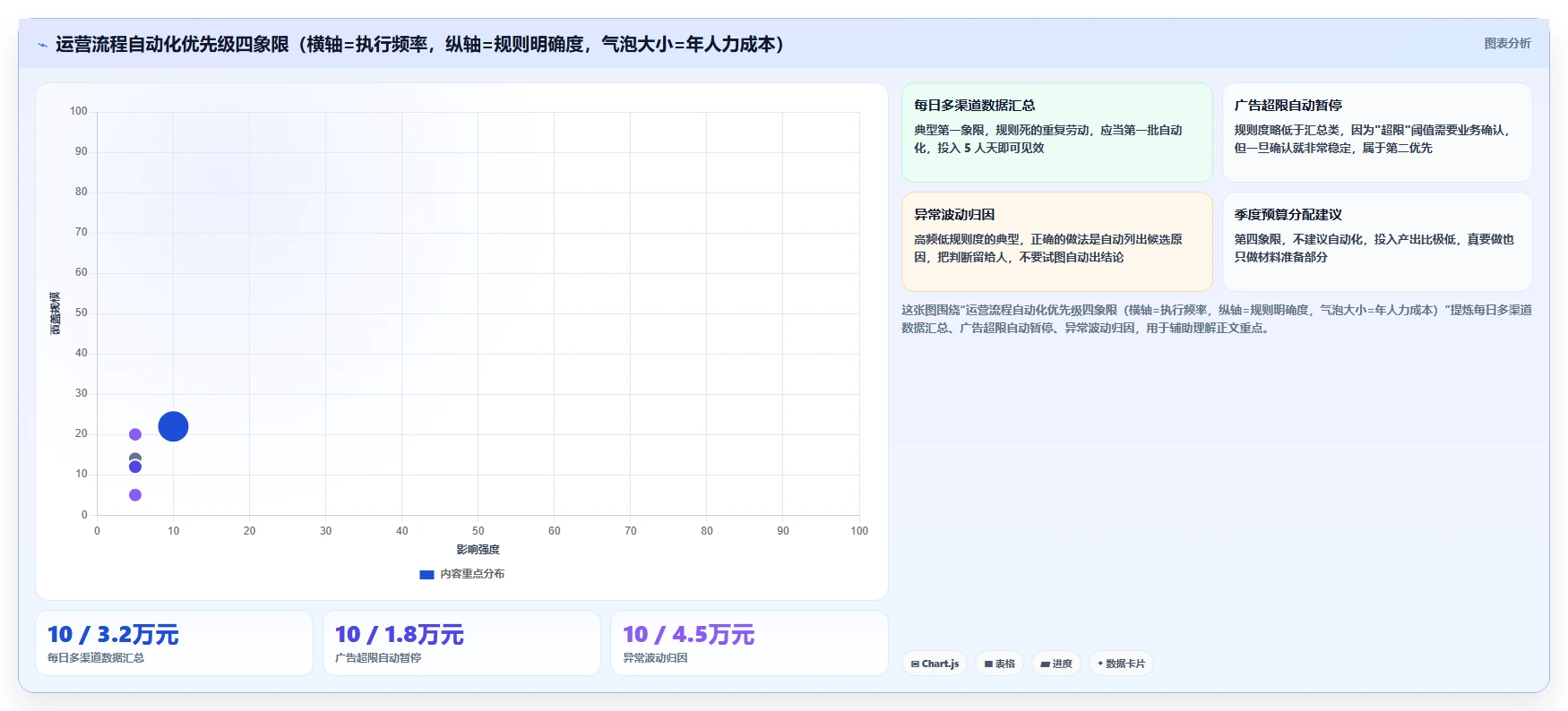The height and width of the screenshot is (711, 1568).
Task: Open the 季度预算分配建议 info card
Action: [1377, 242]
